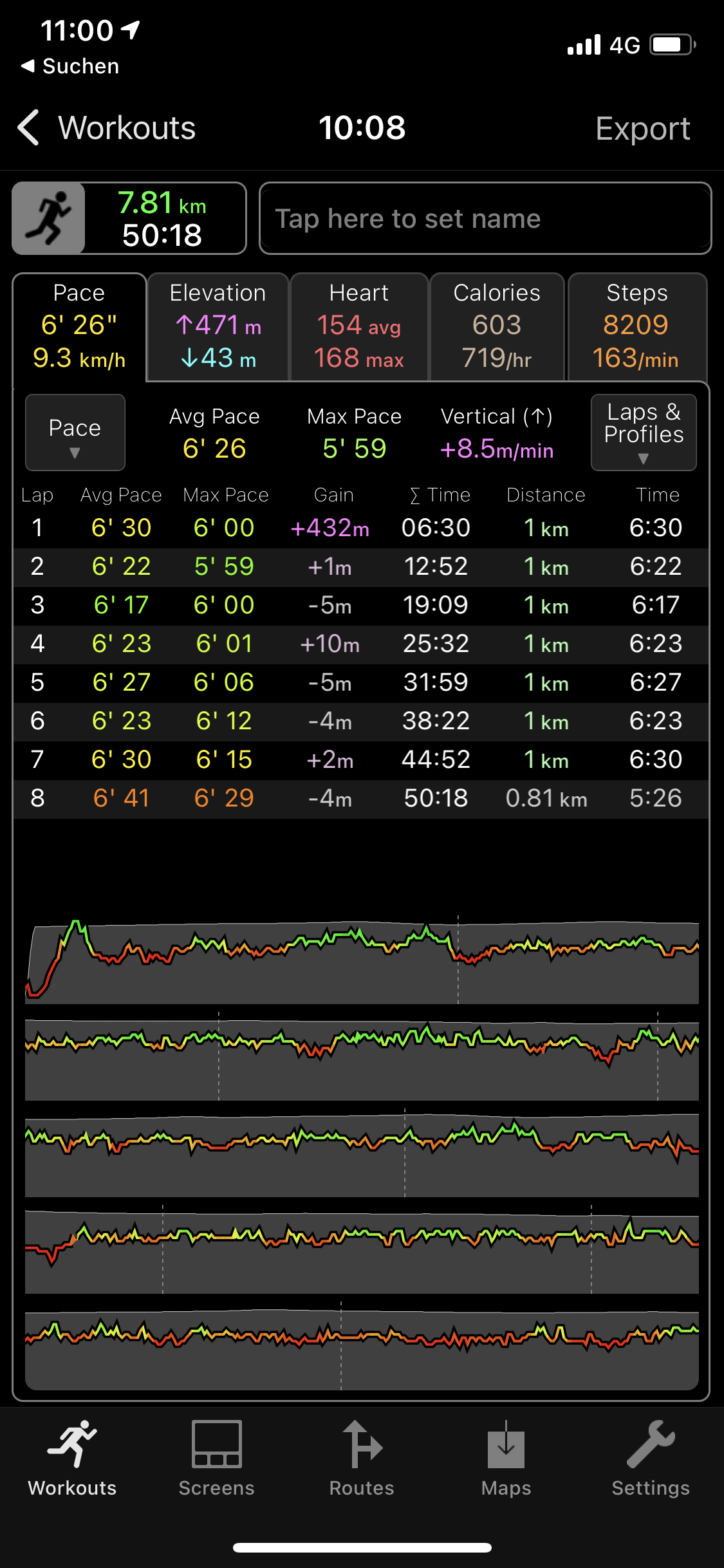Screen dimensions: 724x1568
Task: Select lap 1 row with +432m gain
Action: tap(360, 528)
